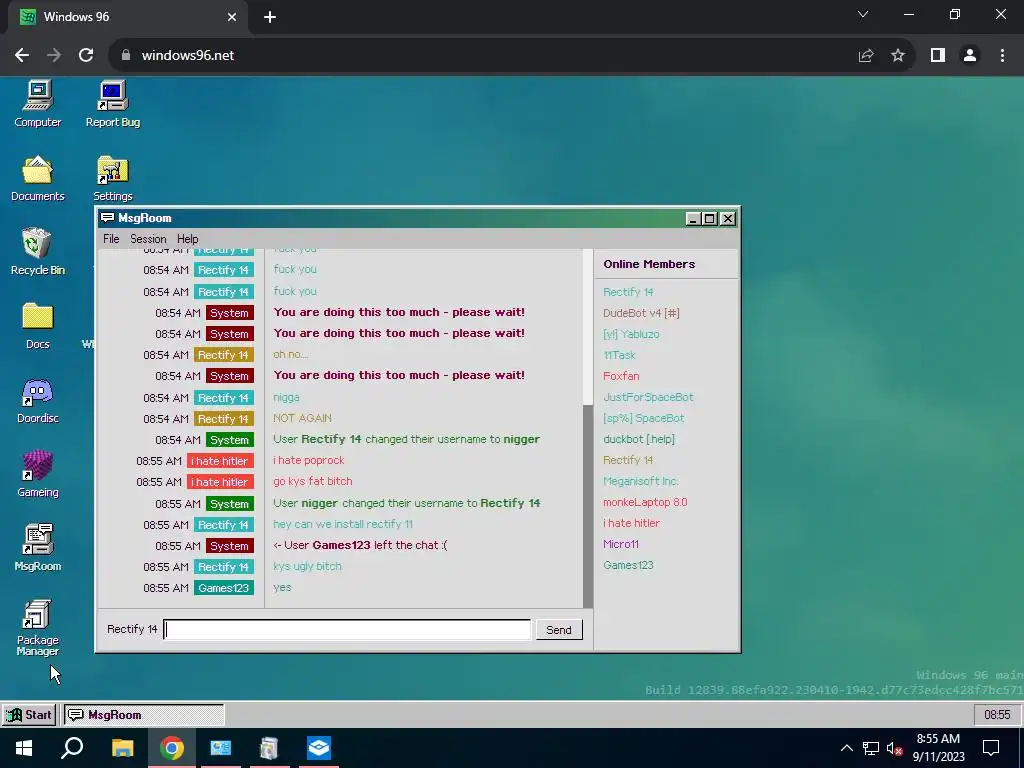Click the Chrome icon in Windows taskbar

[172, 748]
